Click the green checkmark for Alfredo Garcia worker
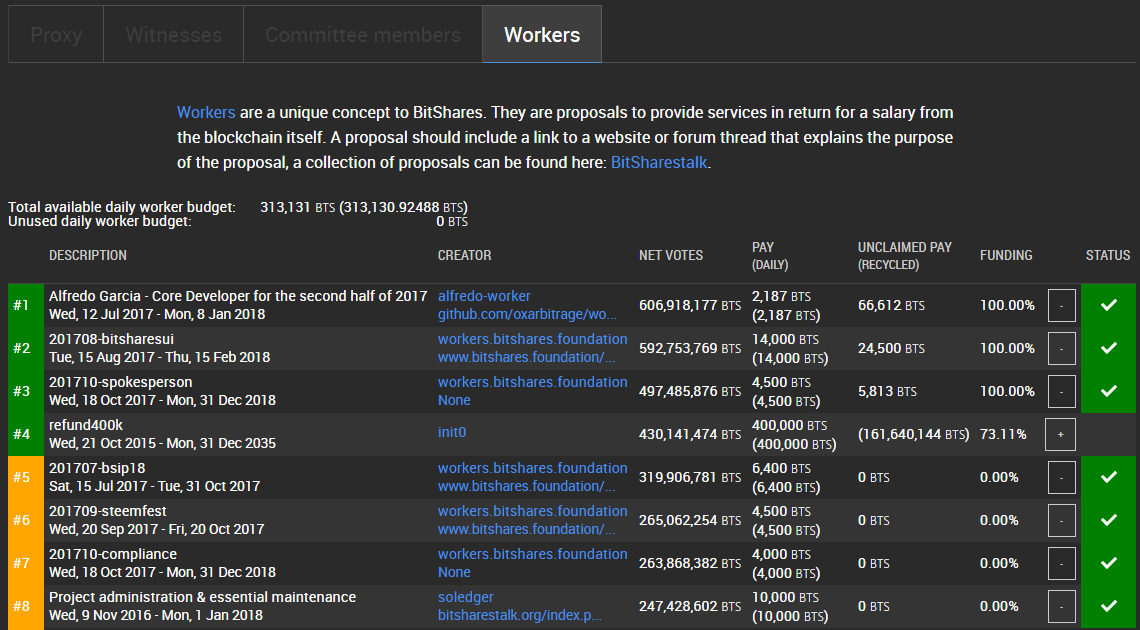This screenshot has height=630, width=1140. [x=1108, y=305]
